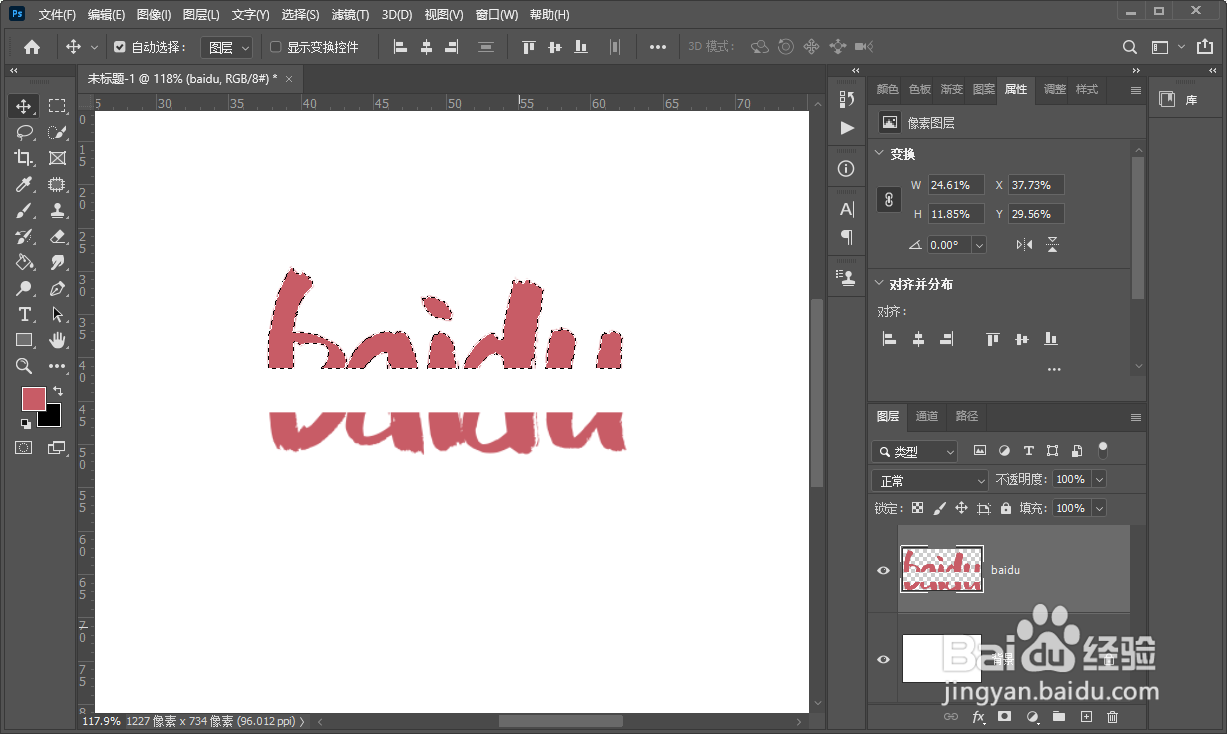The width and height of the screenshot is (1227, 734).
Task: Toggle layer filtering on/off switch
Action: click(1103, 450)
